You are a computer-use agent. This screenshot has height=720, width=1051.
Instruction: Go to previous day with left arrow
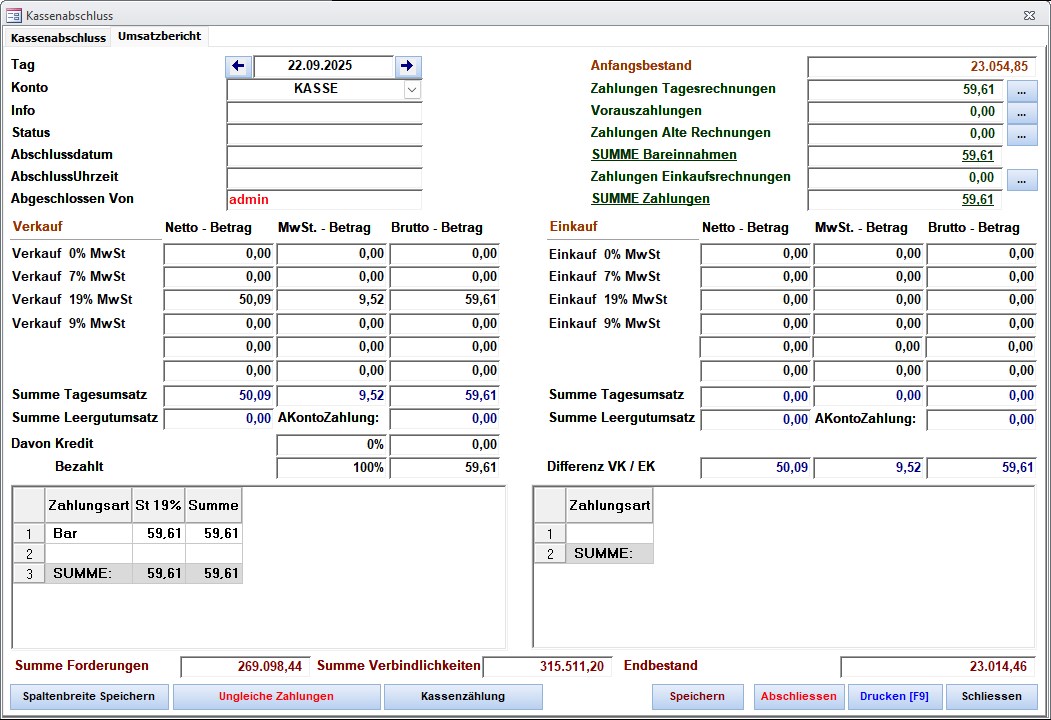[x=238, y=67]
